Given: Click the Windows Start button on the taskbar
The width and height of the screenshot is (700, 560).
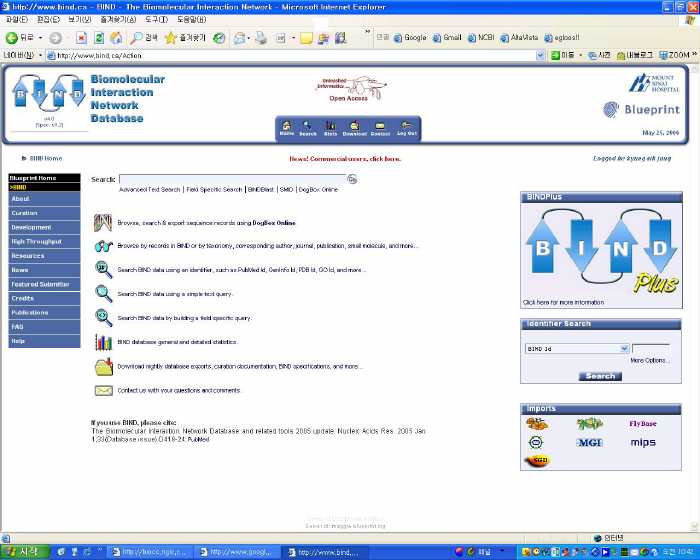Looking at the screenshot, I should tap(22, 551).
